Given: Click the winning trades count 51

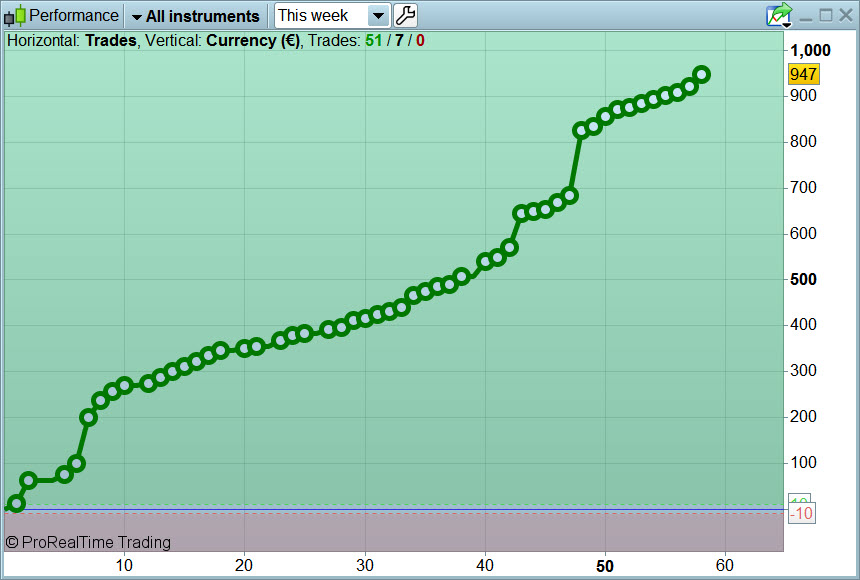Looking at the screenshot, I should 374,41.
